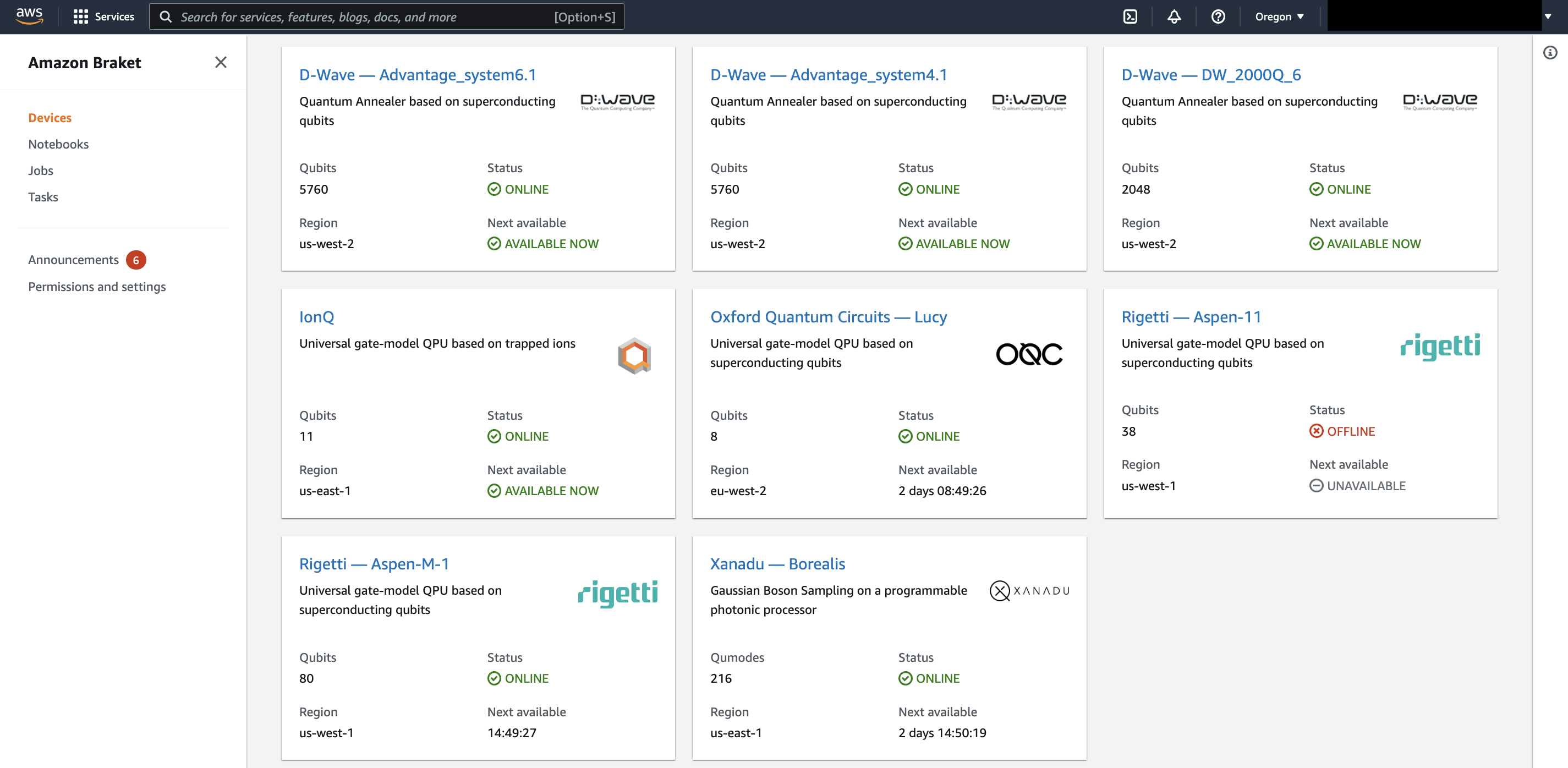1568x768 pixels.
Task: Click the Rigetti logo on Aspen-M-1 card
Action: click(x=616, y=591)
